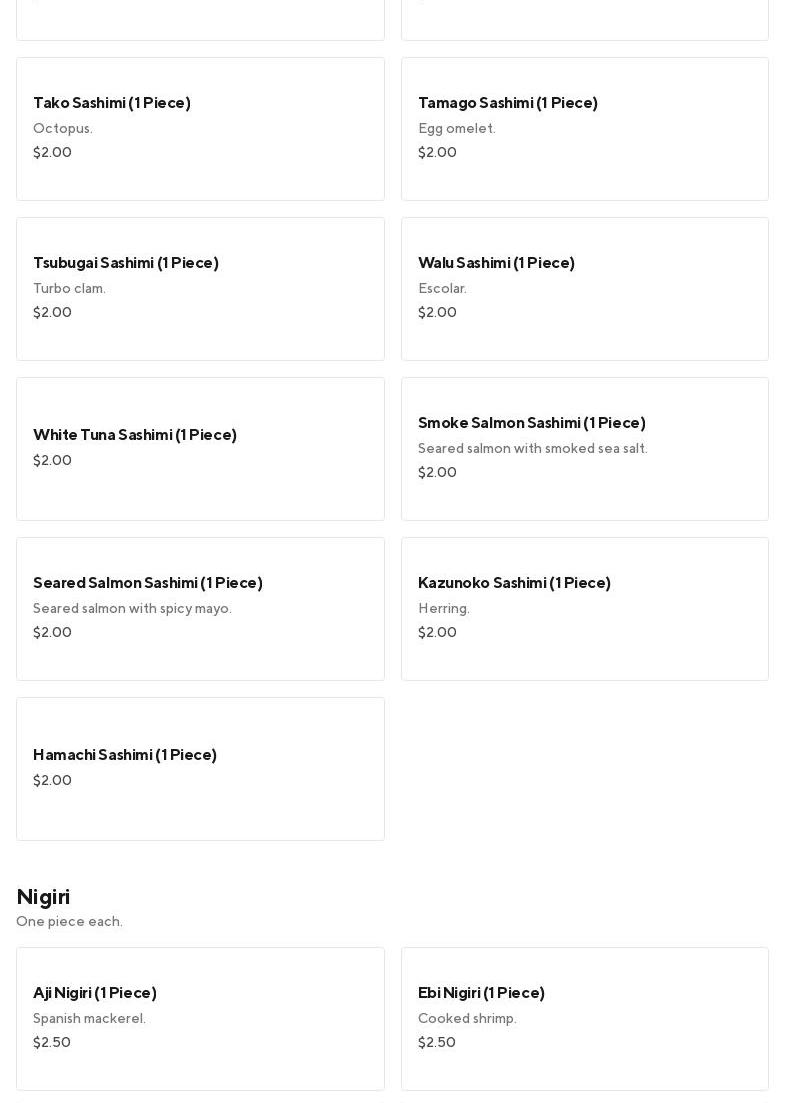Open the Tako Sashimi (1 Piece) item
The height and width of the screenshot is (1103, 785).
[200, 129]
